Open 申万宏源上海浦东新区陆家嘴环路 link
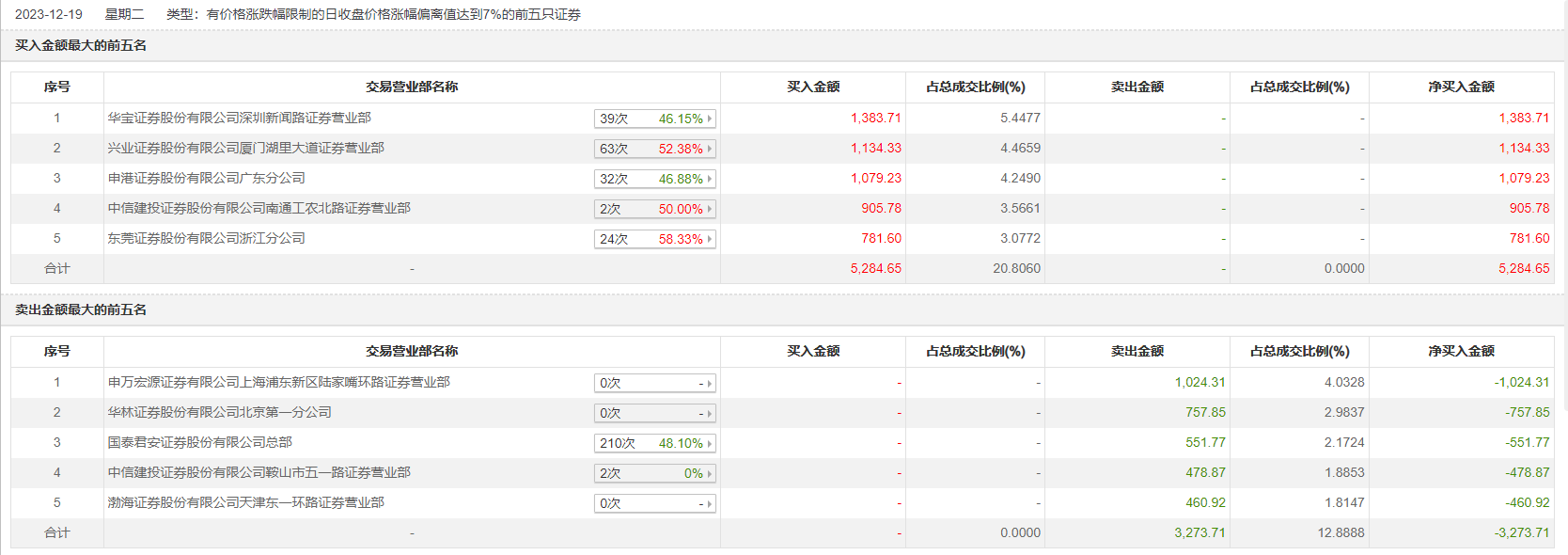The image size is (1568, 555). point(278,382)
